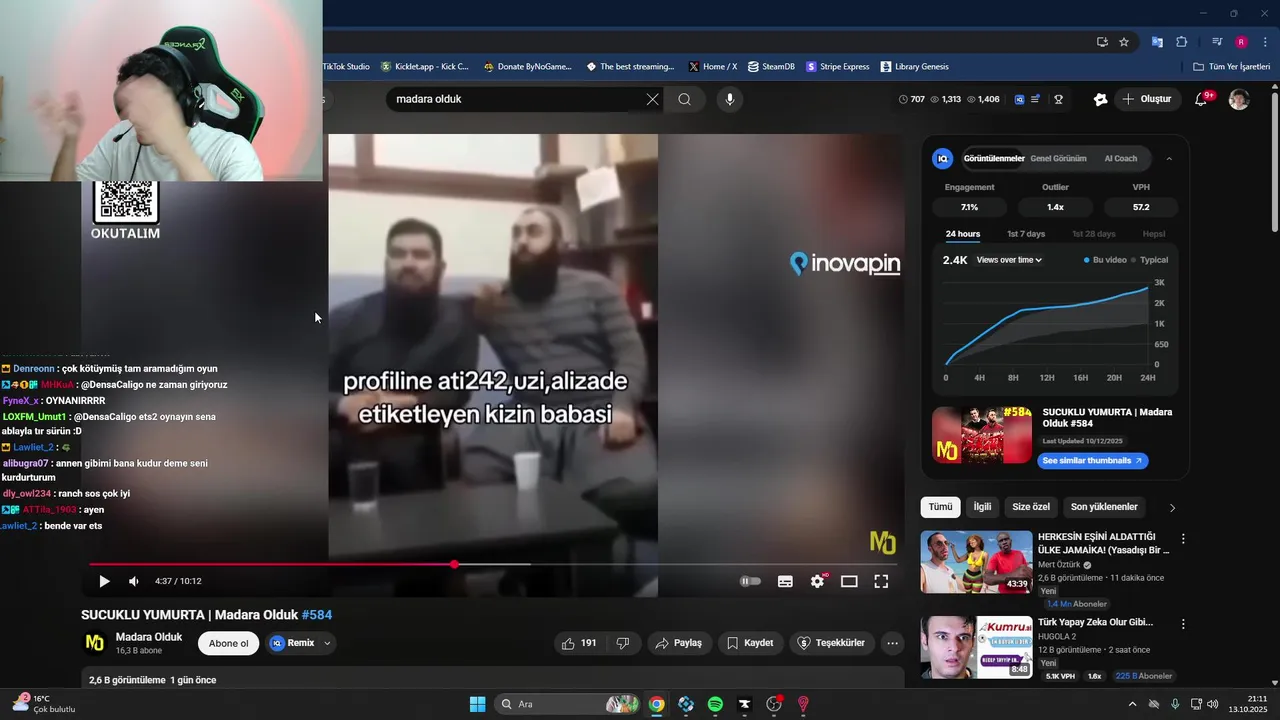Open Spotify from the taskbar
The height and width of the screenshot is (720, 1280).
pos(715,704)
